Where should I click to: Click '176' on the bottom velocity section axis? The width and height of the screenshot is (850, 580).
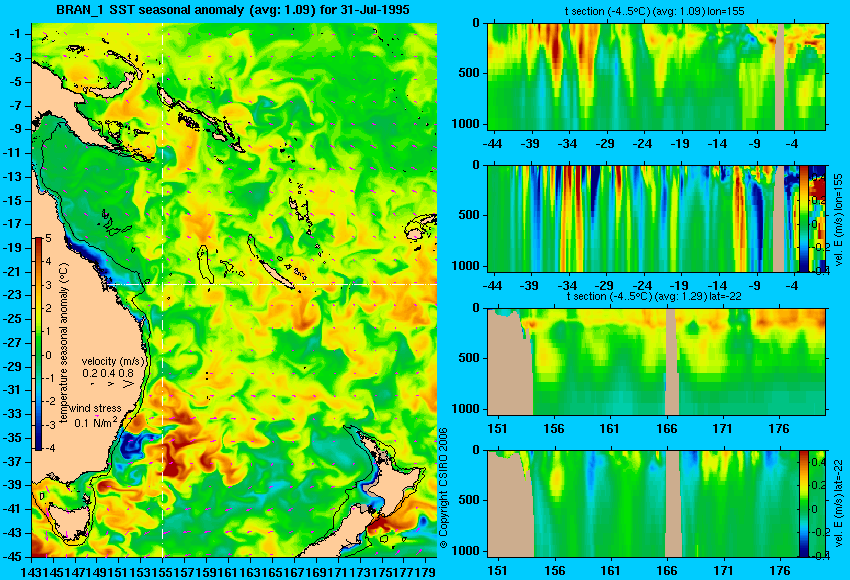(x=780, y=571)
